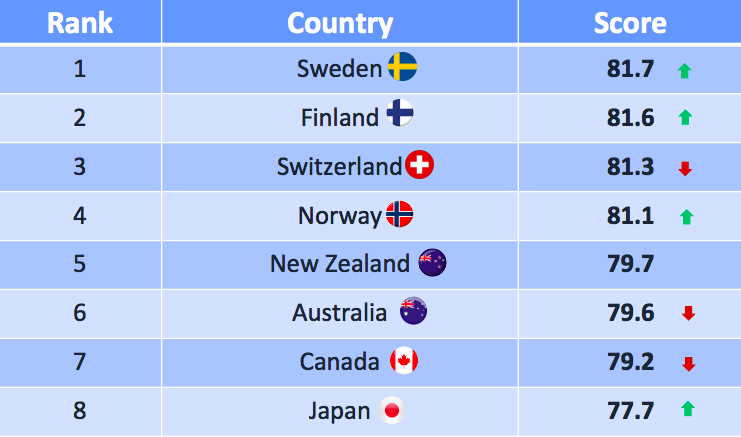Select rank number 8 cell
Image resolution: width=741 pixels, height=437 pixels.
click(80, 411)
